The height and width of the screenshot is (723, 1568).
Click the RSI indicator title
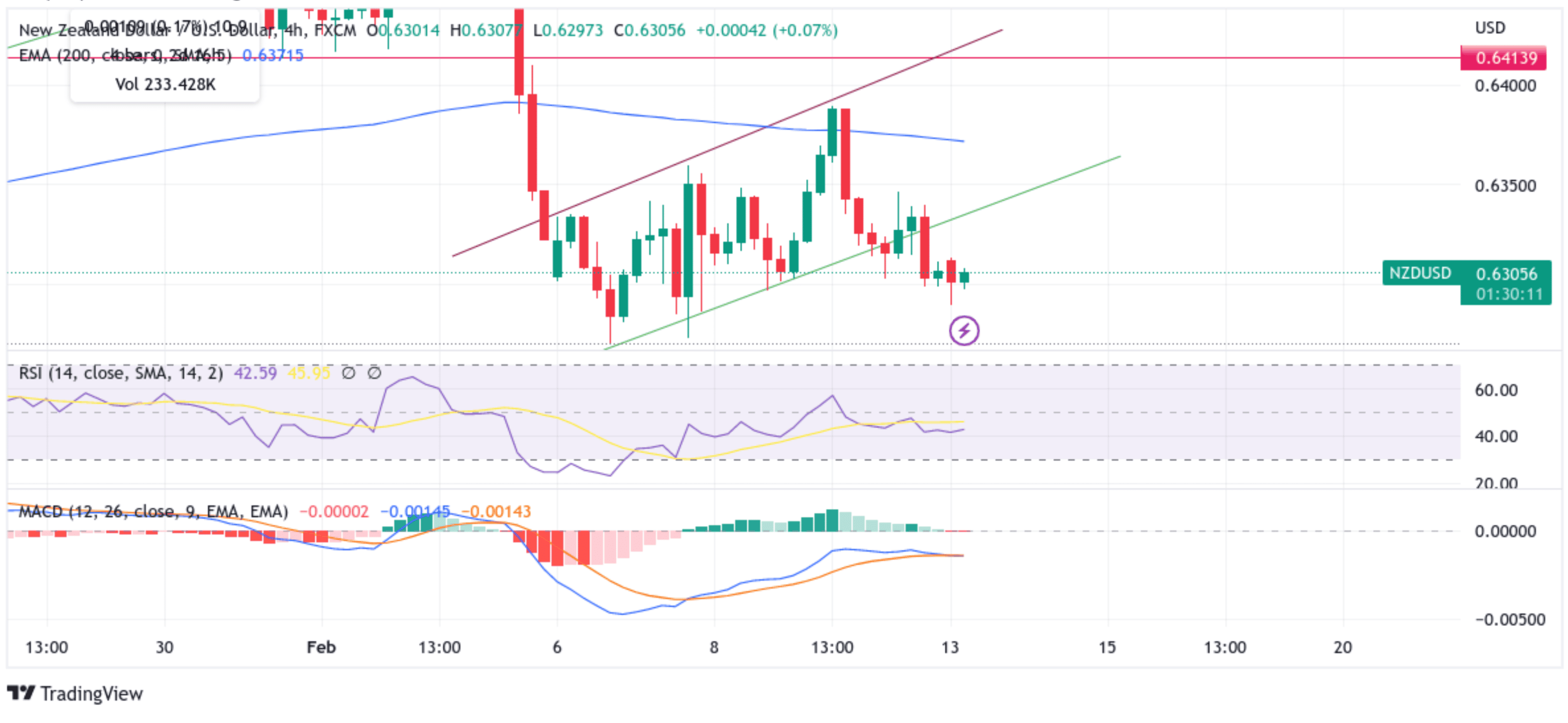(x=121, y=373)
